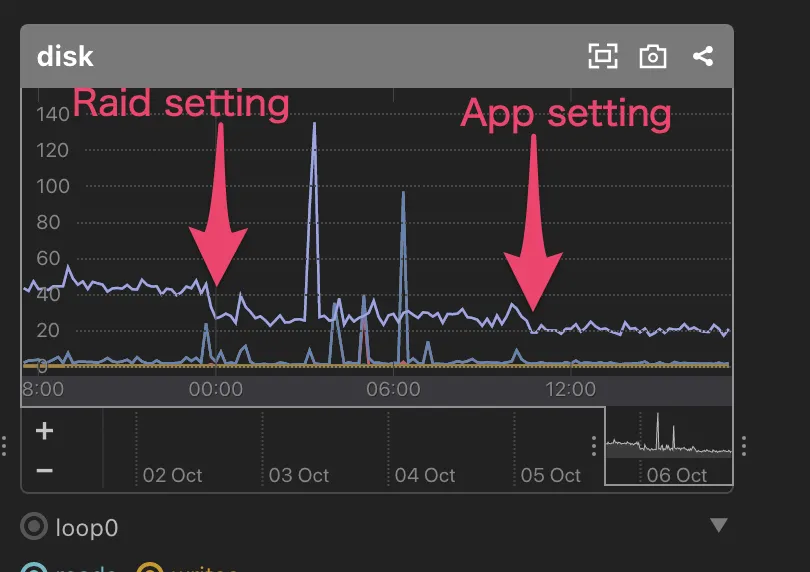Take a snapshot with the camera icon

tap(653, 56)
